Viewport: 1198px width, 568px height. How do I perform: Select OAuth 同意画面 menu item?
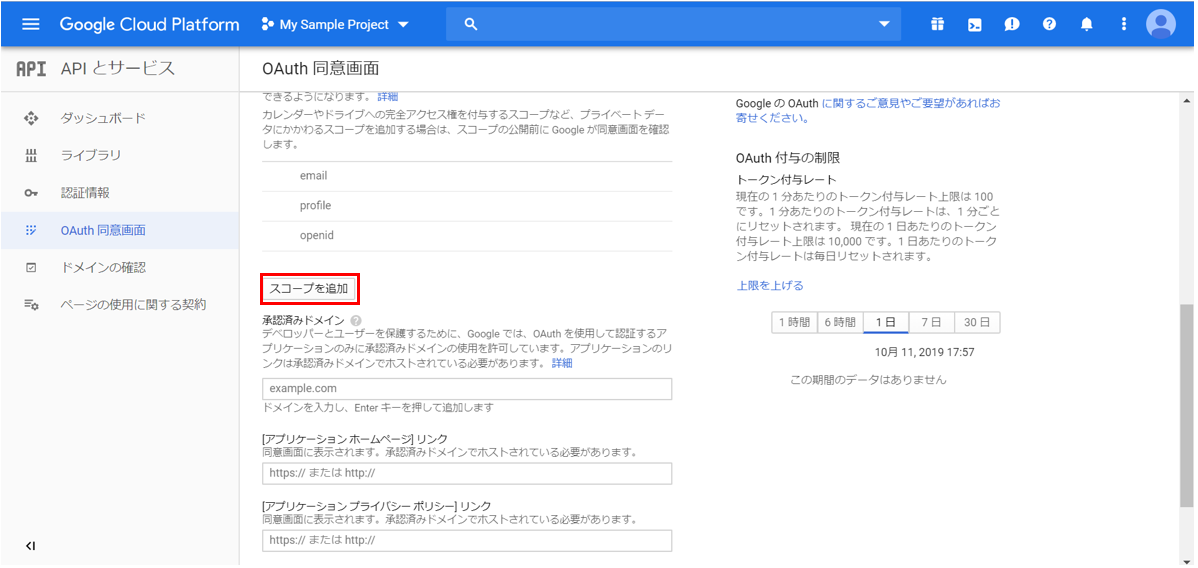pos(120,230)
